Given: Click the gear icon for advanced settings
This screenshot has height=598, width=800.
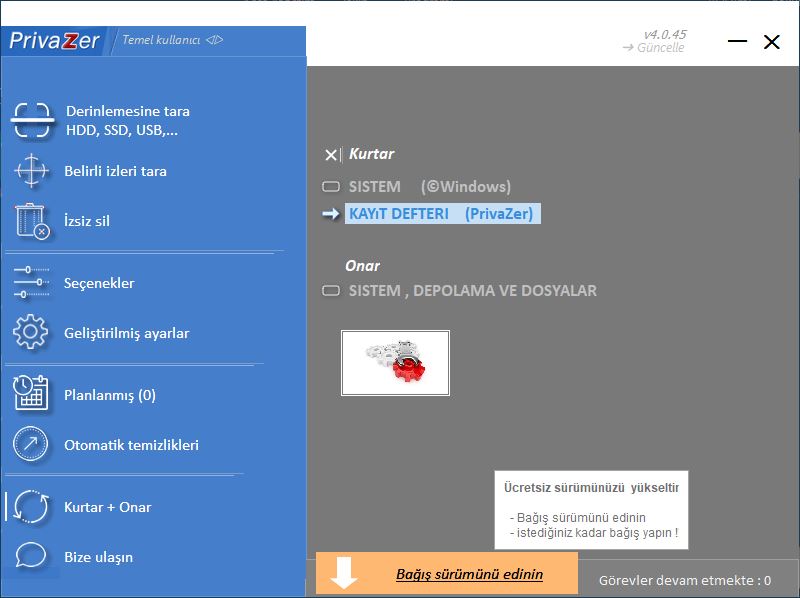Looking at the screenshot, I should [31, 332].
